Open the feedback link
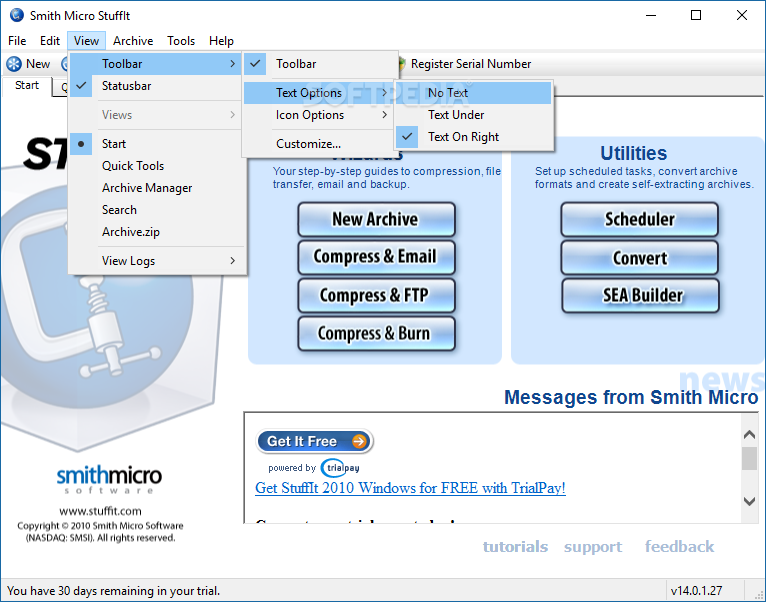Viewport: 766px width, 602px height. pos(679,546)
